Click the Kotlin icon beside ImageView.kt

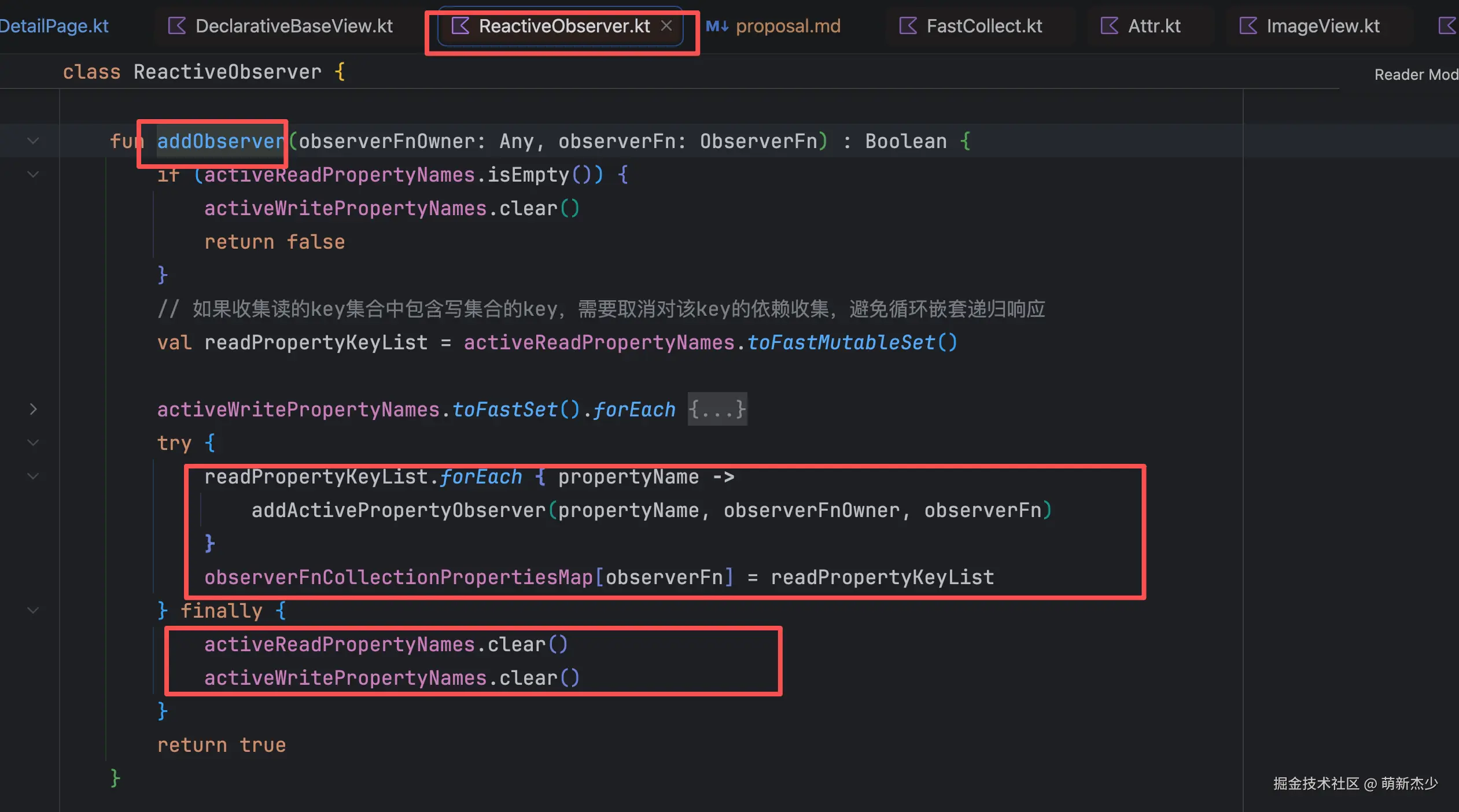(x=1248, y=25)
